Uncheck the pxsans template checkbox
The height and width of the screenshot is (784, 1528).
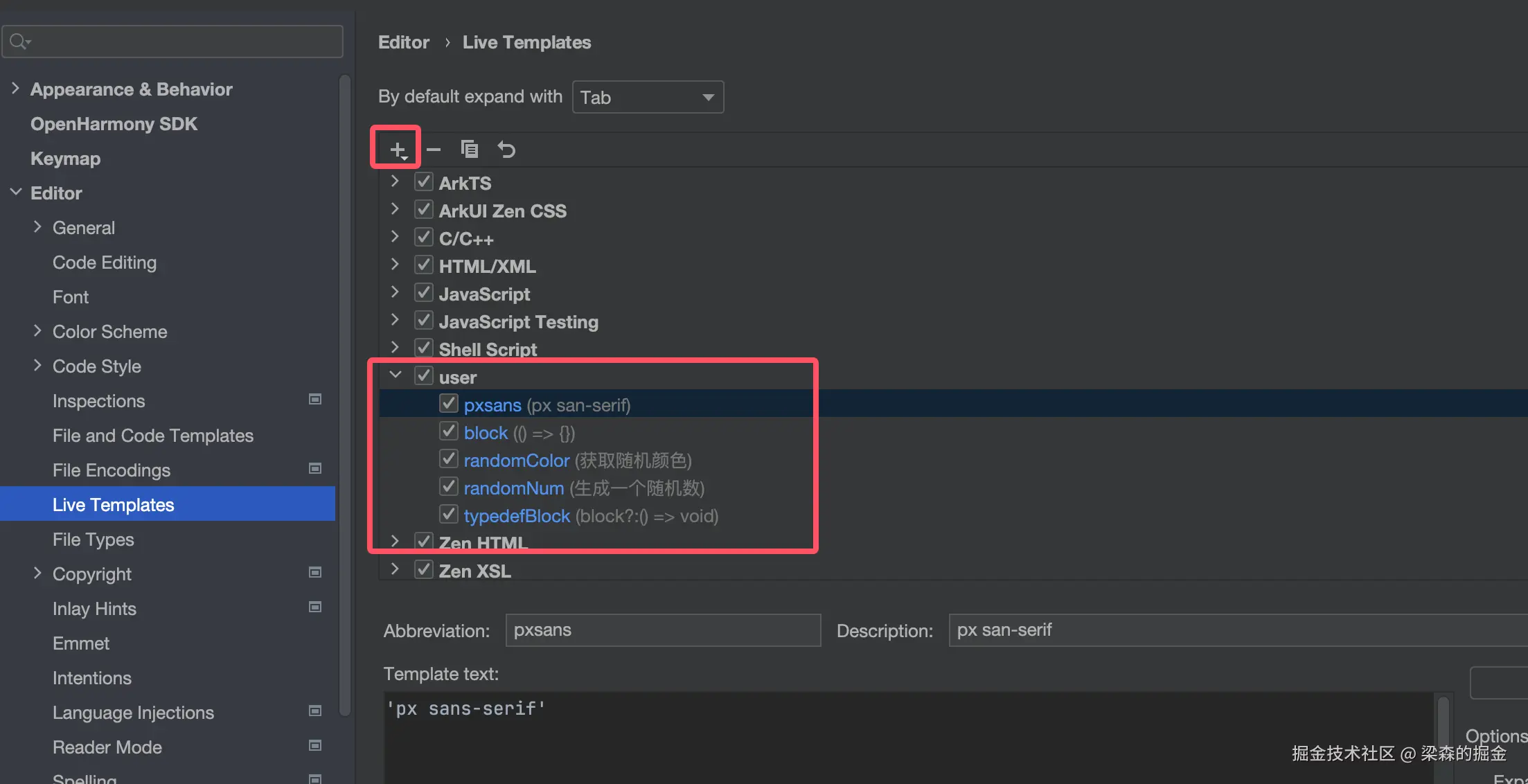click(x=449, y=404)
